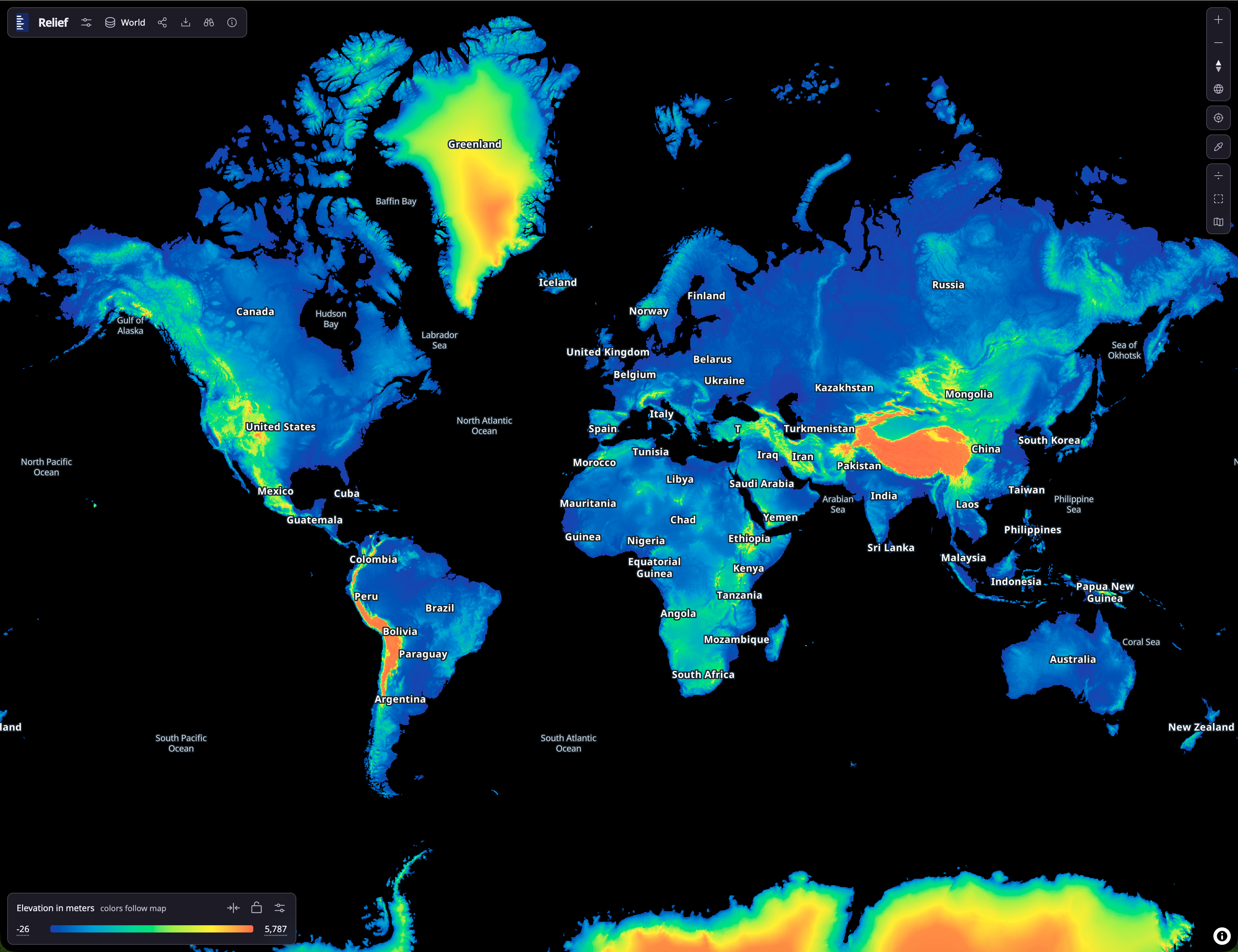Click the compass north reset arrows
Screen dimensions: 1238x952
(x=1218, y=66)
